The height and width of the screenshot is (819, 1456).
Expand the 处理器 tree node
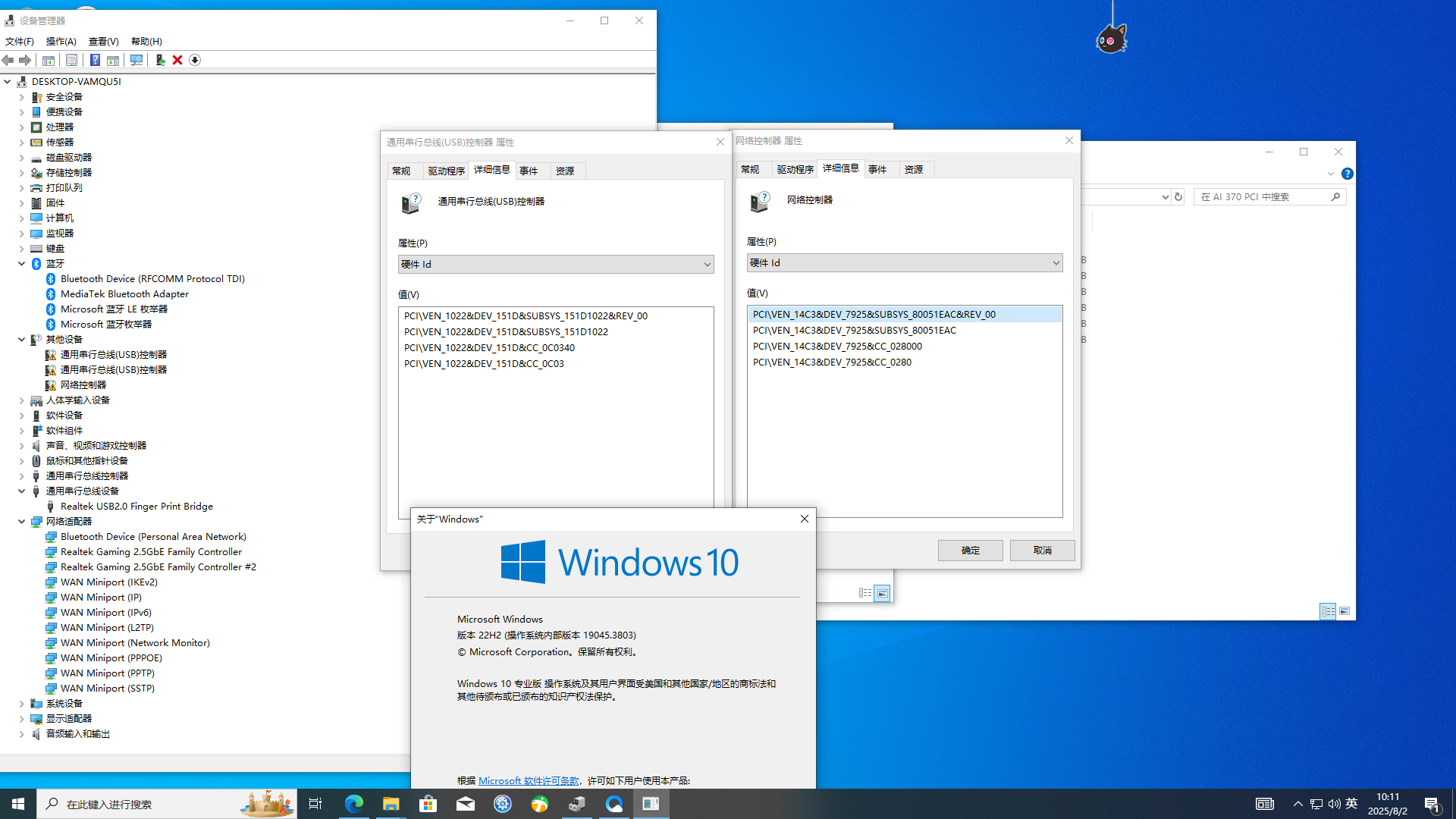pos(22,127)
